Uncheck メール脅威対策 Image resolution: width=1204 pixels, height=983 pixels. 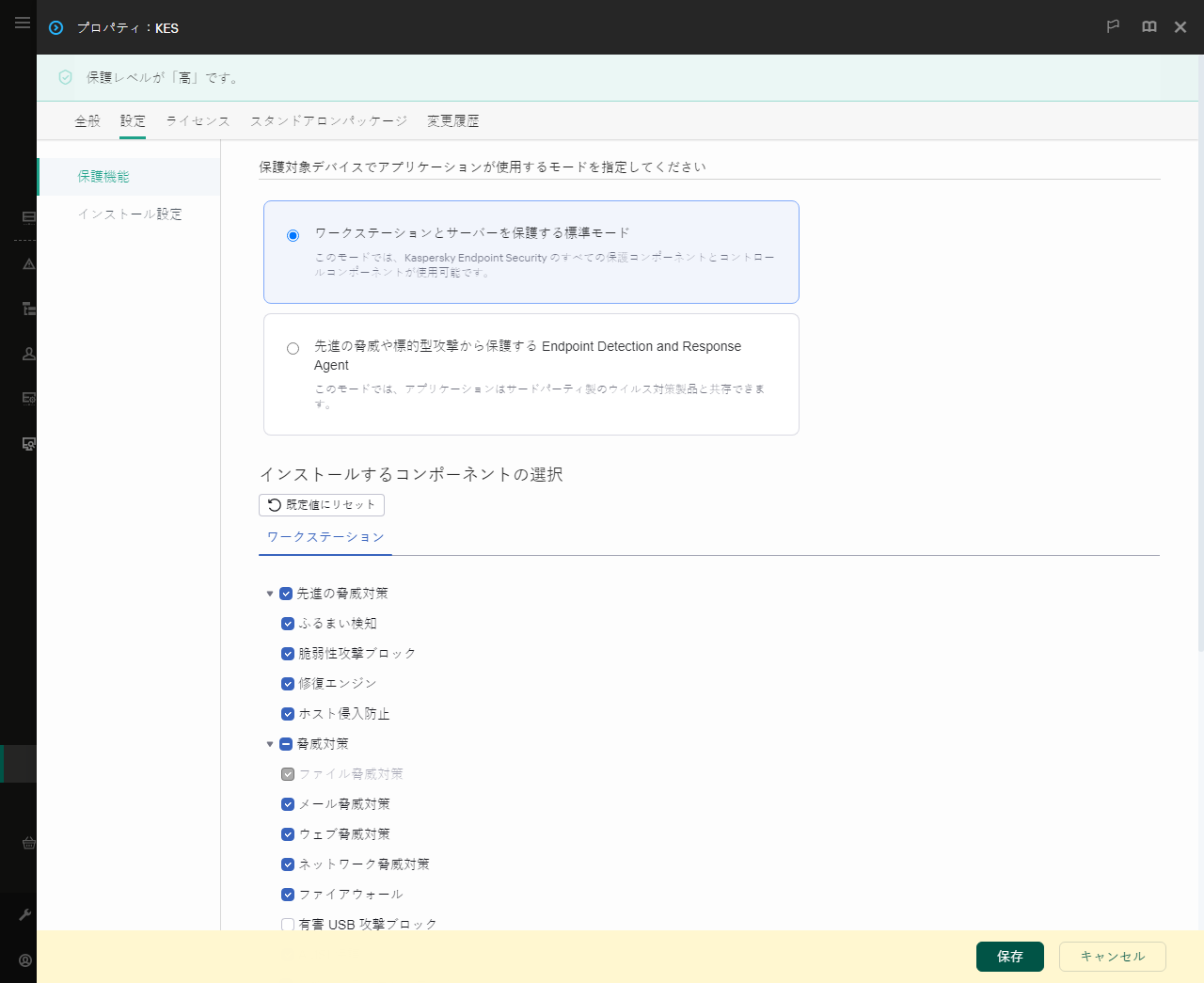pyautogui.click(x=288, y=804)
